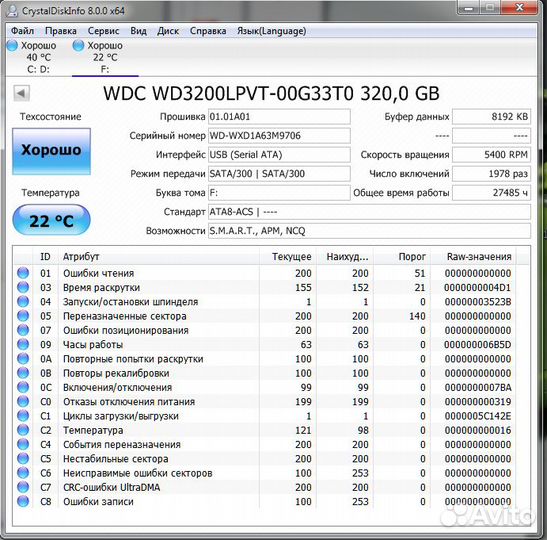This screenshot has width=547, height=540.
Task: Click status orb for Ошибки чтения row
Action: (x=23, y=273)
